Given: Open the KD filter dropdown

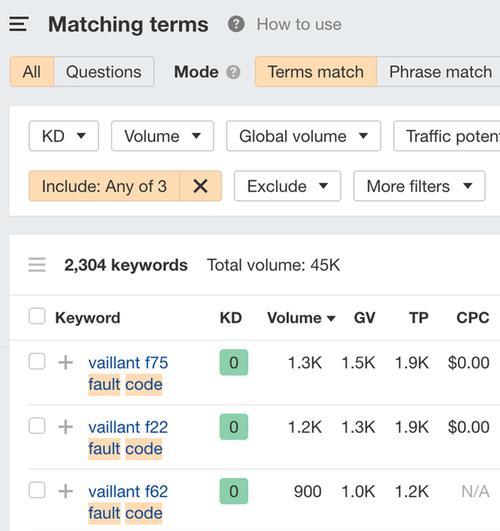Looking at the screenshot, I should click(64, 136).
